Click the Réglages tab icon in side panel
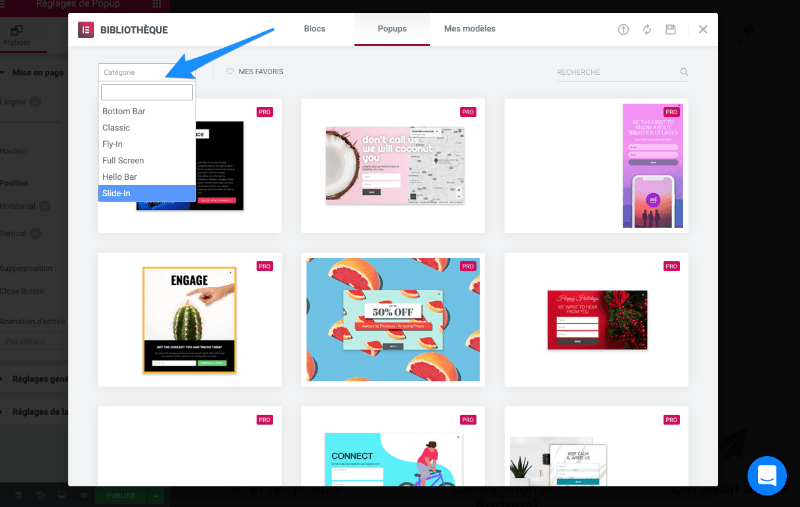Screen dimensions: 800x507 pyautogui.click(x=17, y=30)
